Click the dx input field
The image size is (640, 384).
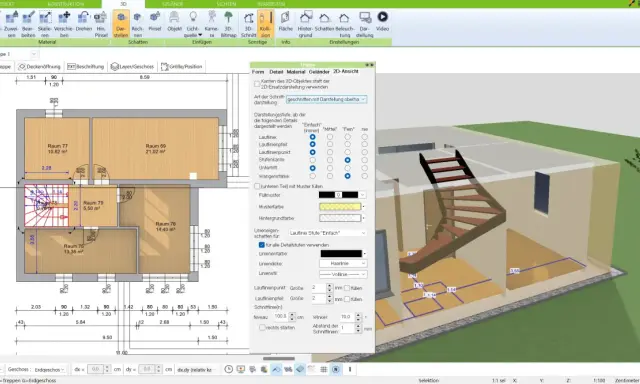click(x=96, y=369)
